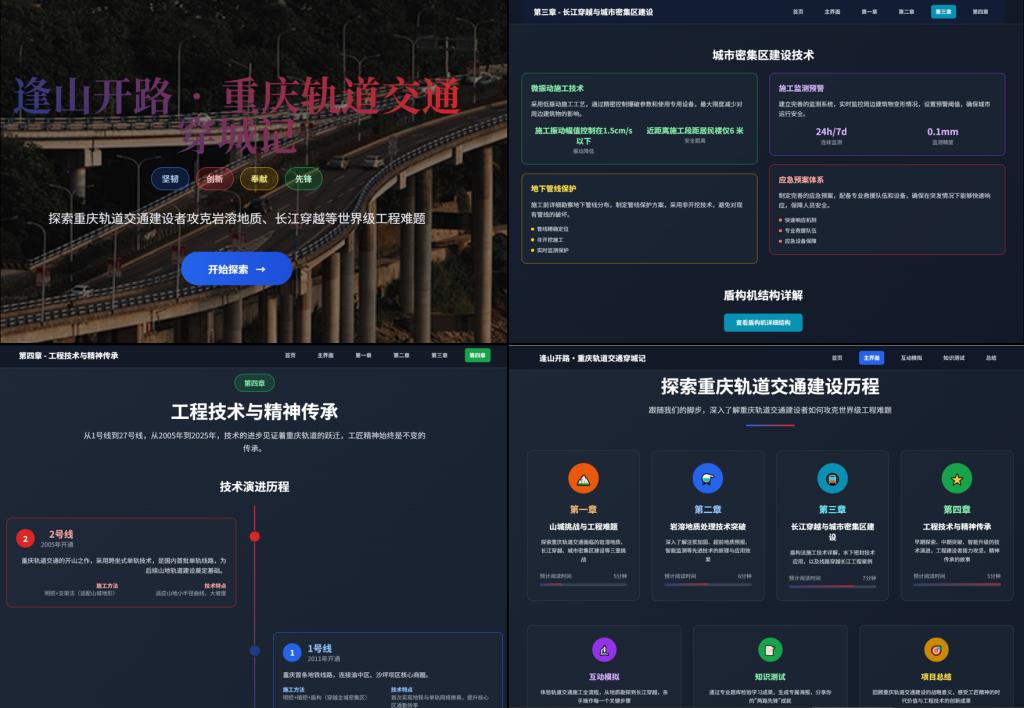The image size is (1024, 708).
Task: Click the red timeline dot beside 2号线
Action: click(x=255, y=537)
